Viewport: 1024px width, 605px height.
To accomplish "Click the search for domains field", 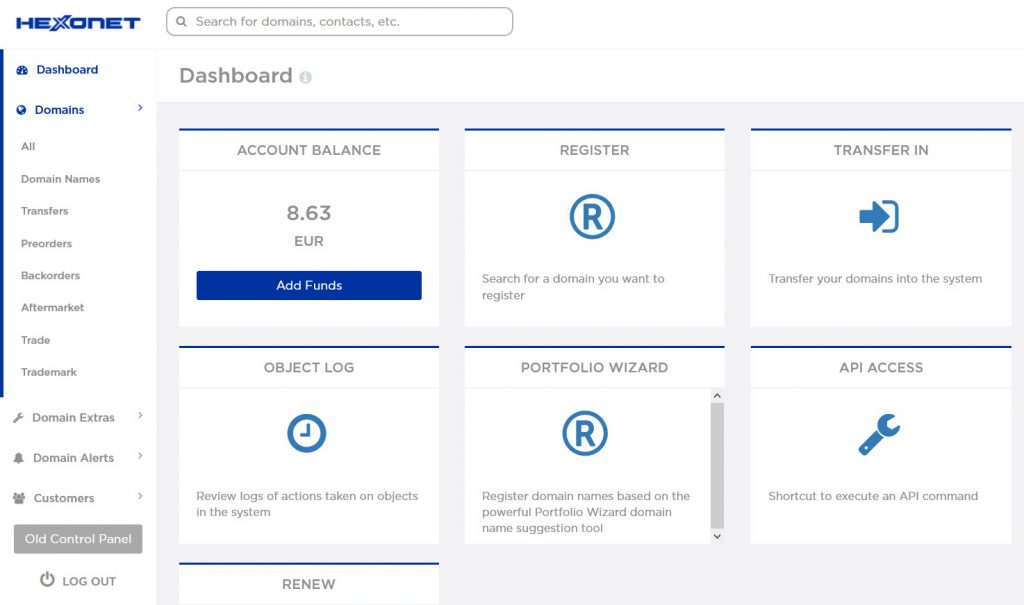I will coord(340,22).
